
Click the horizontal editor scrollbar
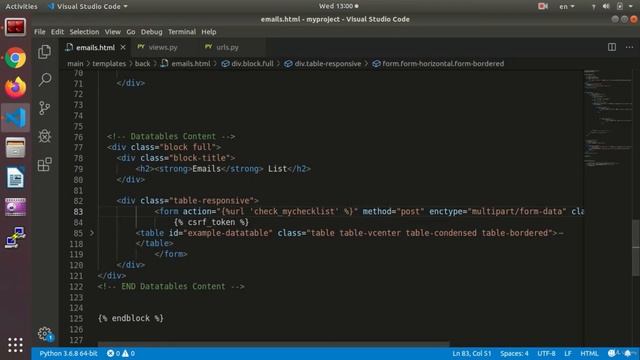pyautogui.click(x=273, y=344)
